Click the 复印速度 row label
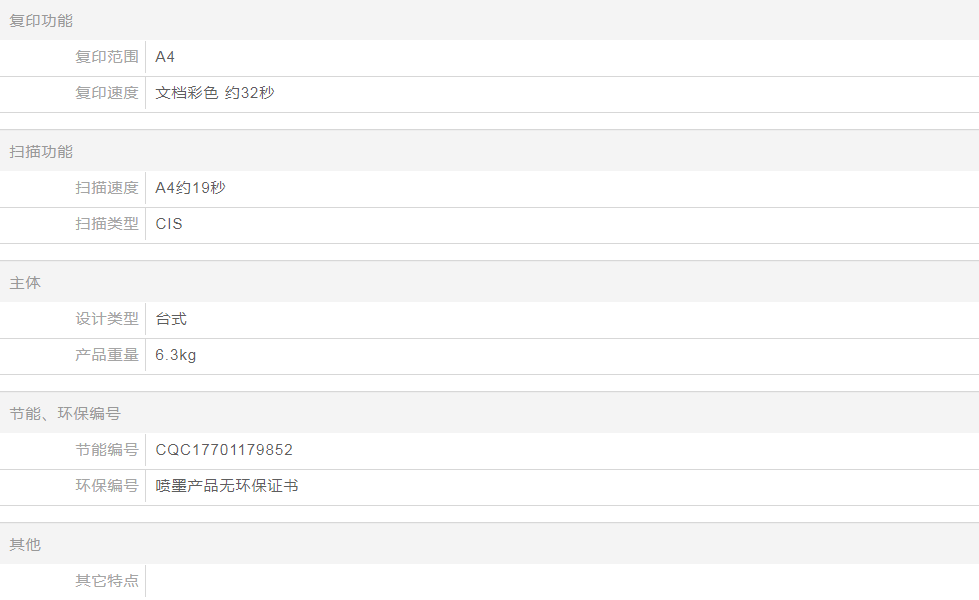 (107, 93)
